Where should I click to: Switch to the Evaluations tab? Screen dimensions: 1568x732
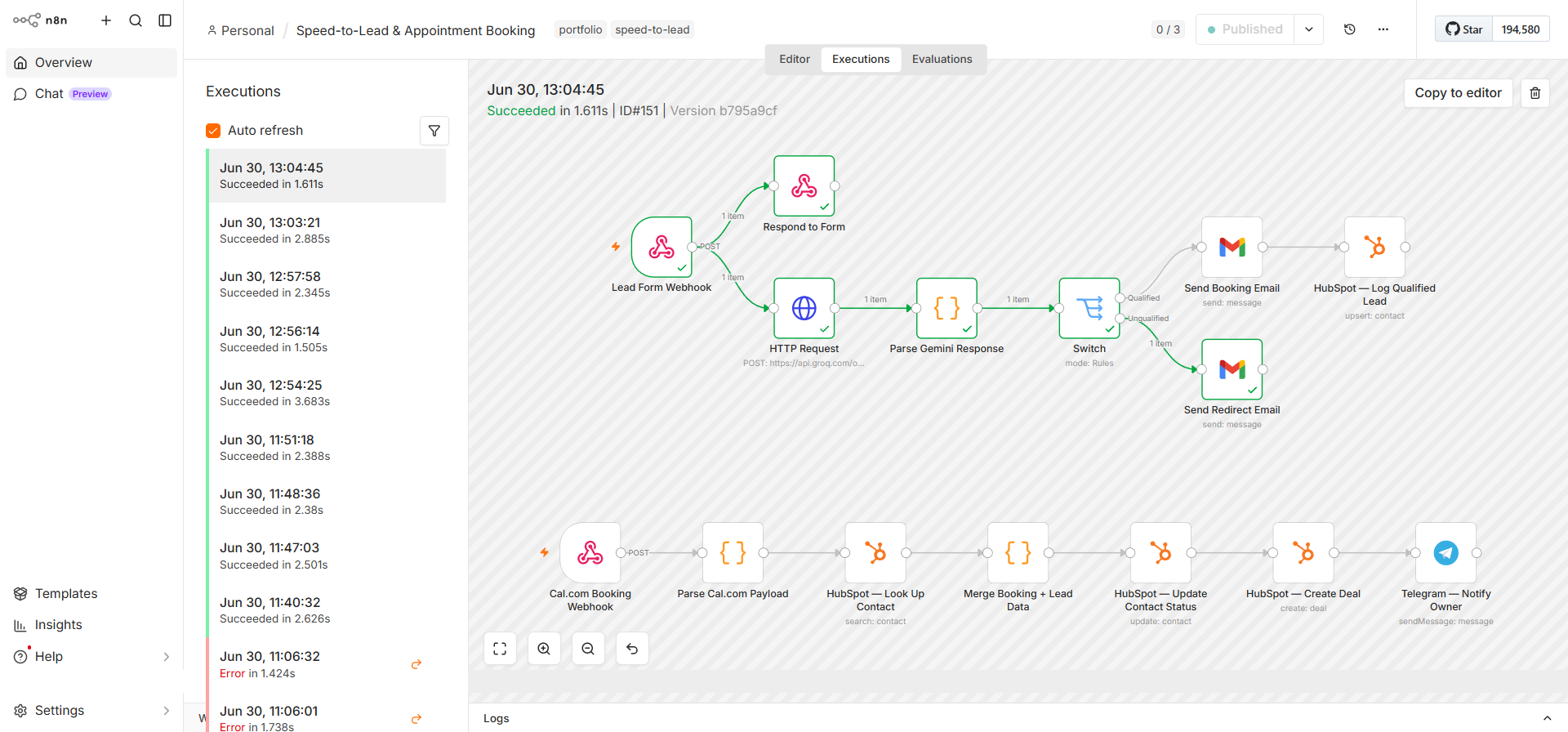point(942,60)
